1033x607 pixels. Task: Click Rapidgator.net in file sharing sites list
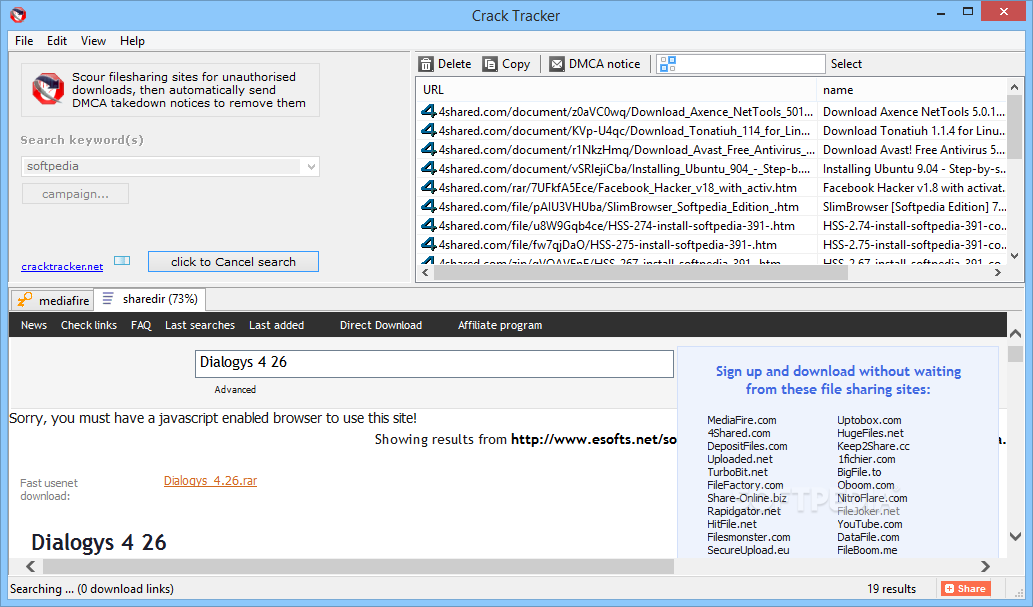coord(744,511)
